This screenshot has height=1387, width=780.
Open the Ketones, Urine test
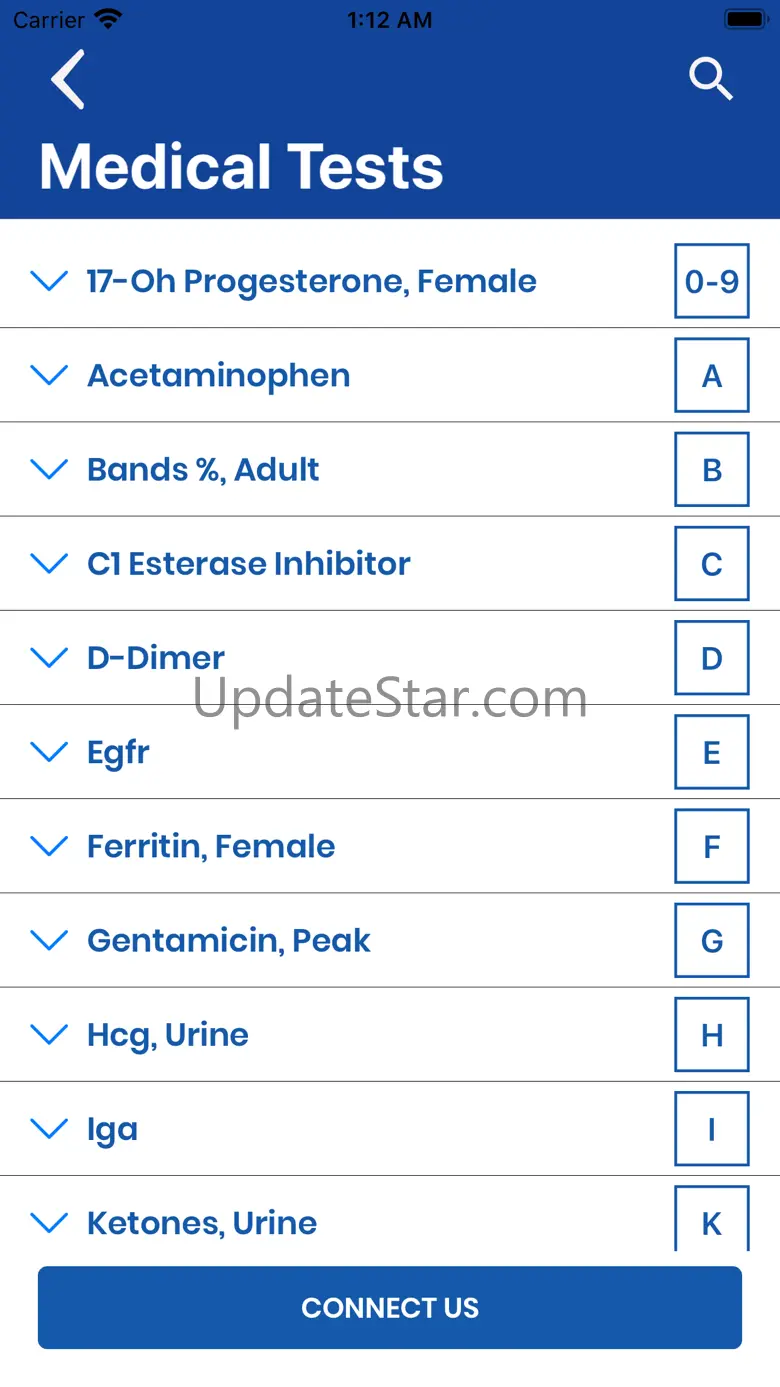202,1223
